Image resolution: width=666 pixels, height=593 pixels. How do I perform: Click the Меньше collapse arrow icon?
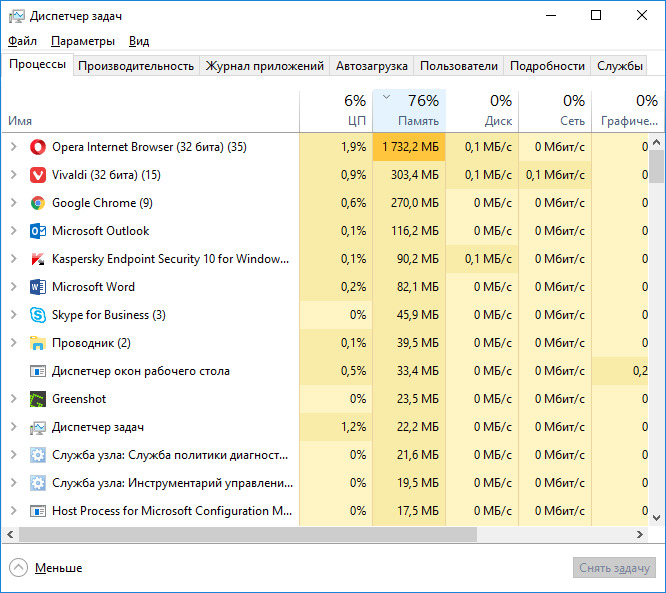tap(18, 568)
